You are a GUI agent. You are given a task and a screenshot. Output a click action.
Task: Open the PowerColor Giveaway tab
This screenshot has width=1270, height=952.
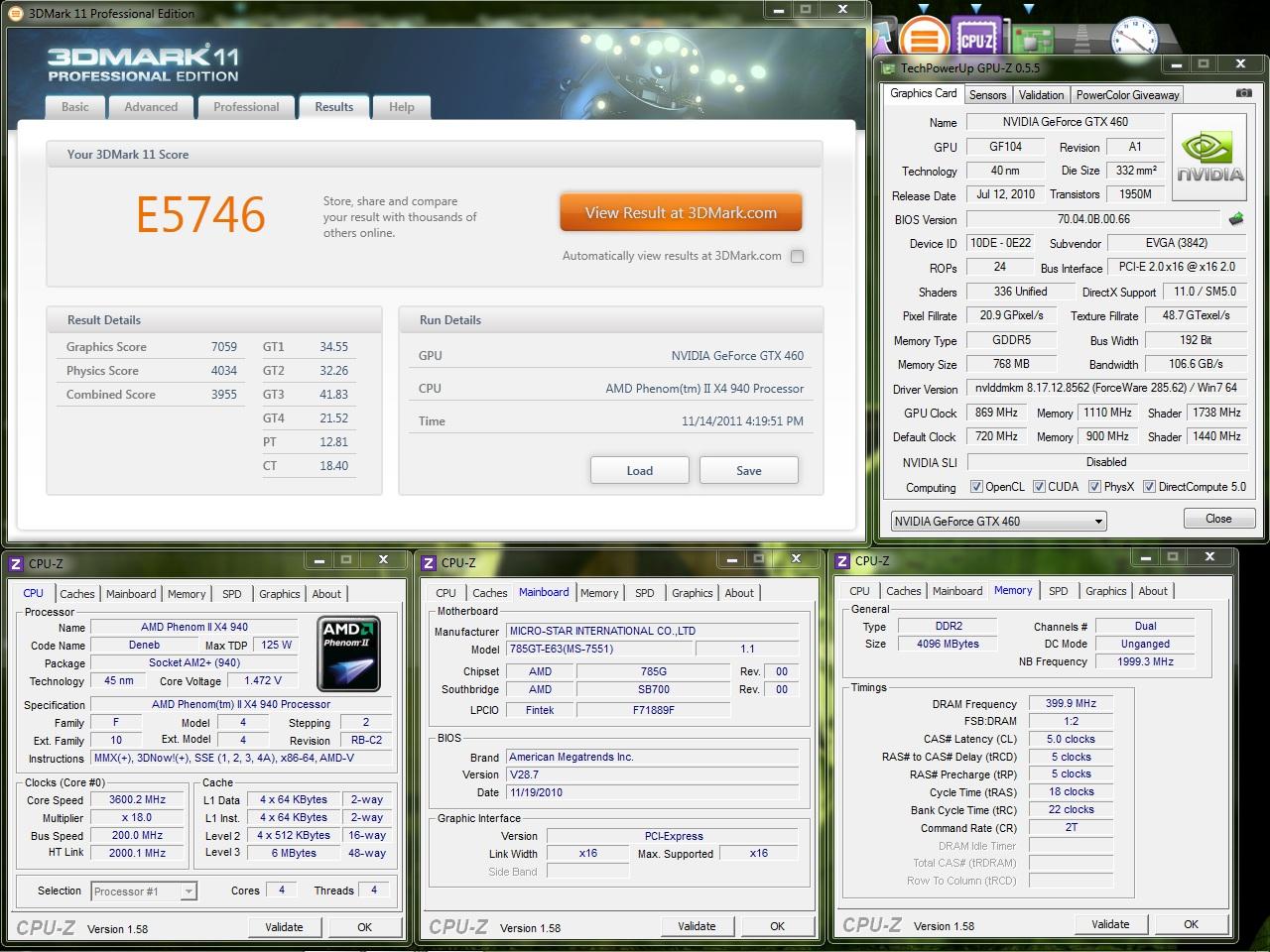point(1128,95)
